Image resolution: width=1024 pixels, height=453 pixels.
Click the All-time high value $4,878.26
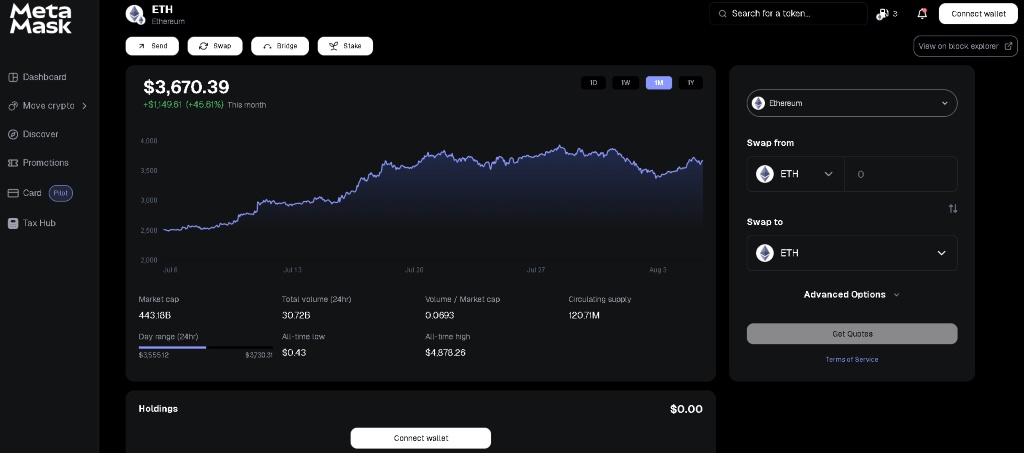(x=447, y=353)
